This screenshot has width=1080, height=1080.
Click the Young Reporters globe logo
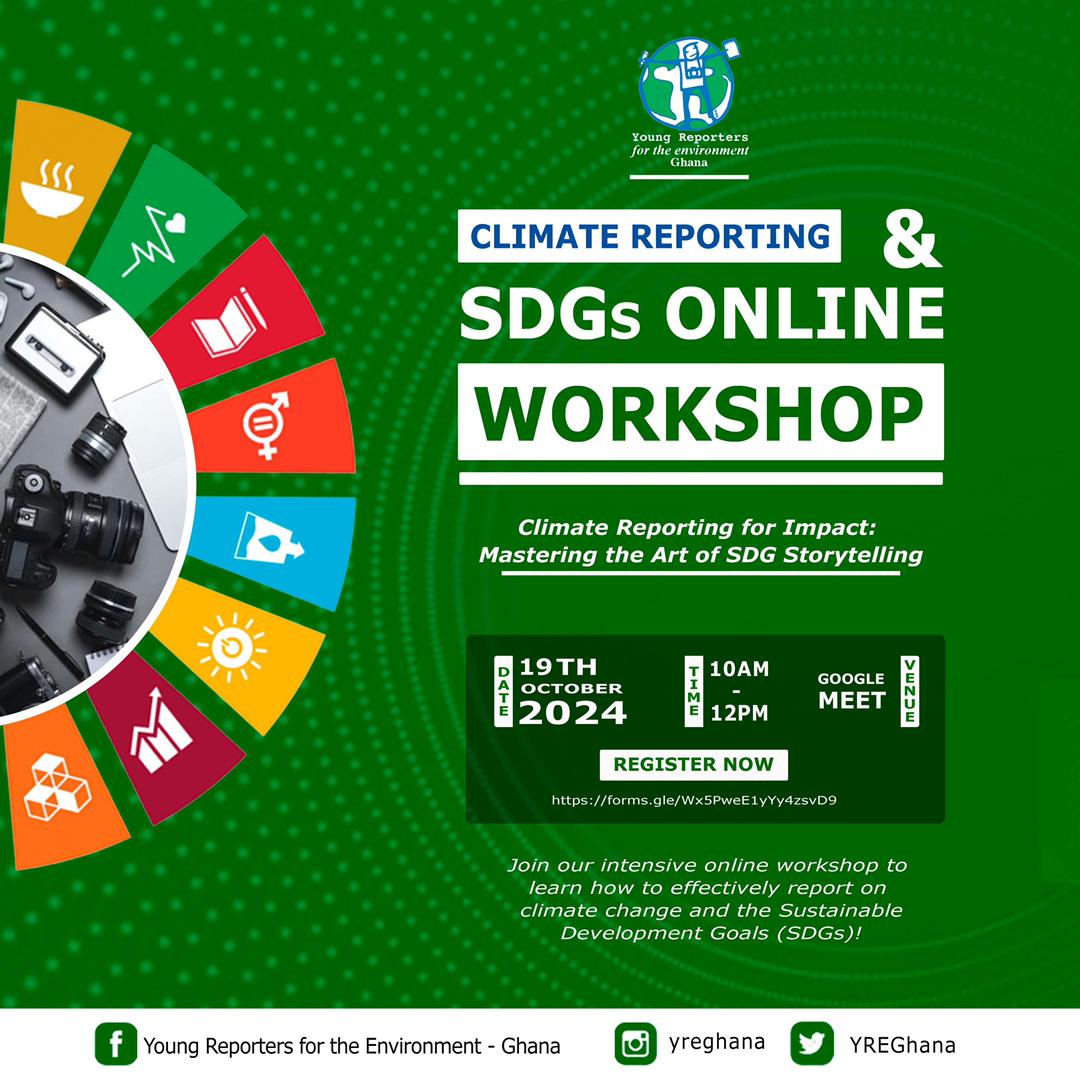[684, 82]
